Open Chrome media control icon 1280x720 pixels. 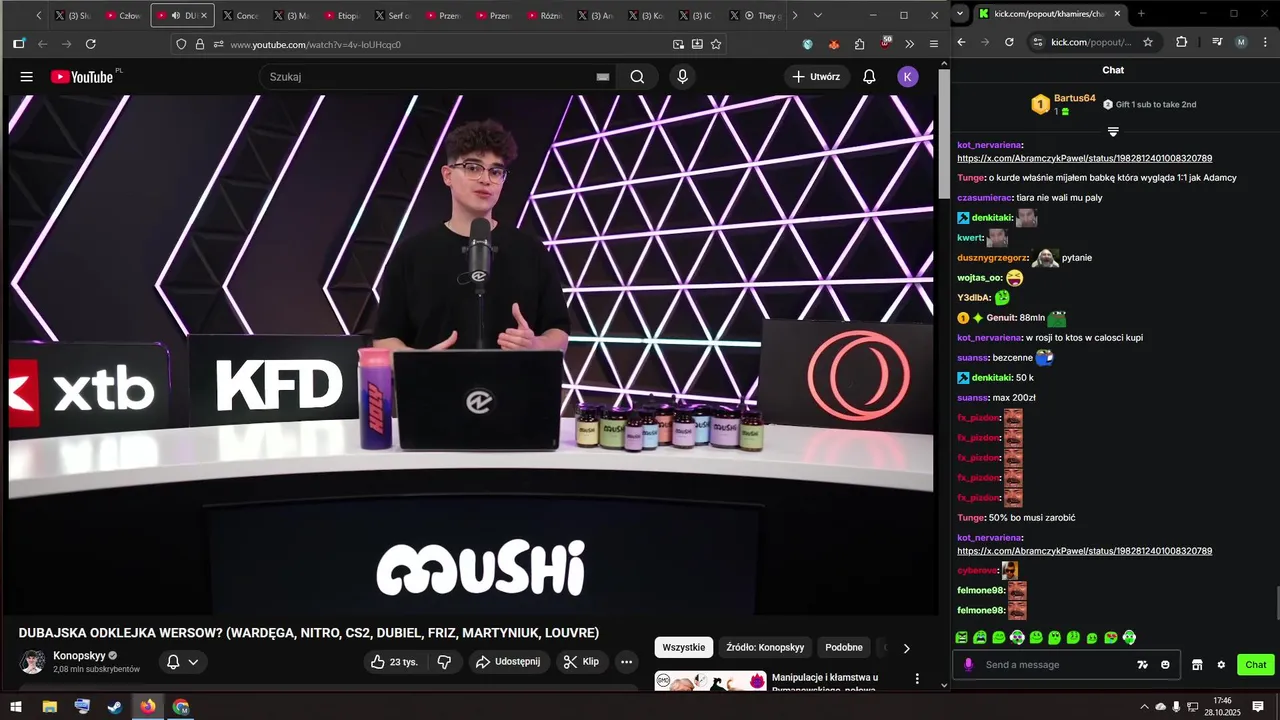click(1217, 42)
